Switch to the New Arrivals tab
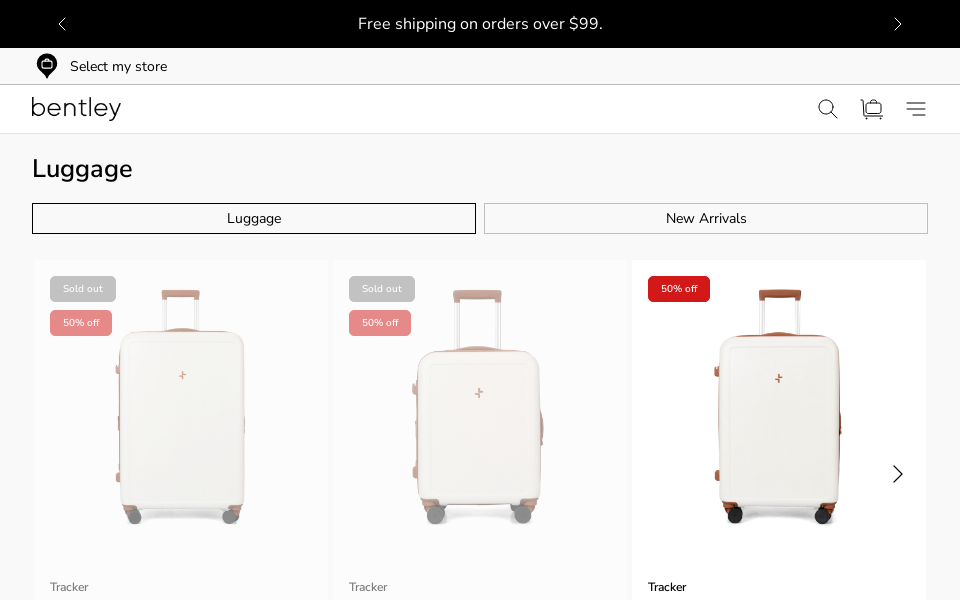 (706, 219)
